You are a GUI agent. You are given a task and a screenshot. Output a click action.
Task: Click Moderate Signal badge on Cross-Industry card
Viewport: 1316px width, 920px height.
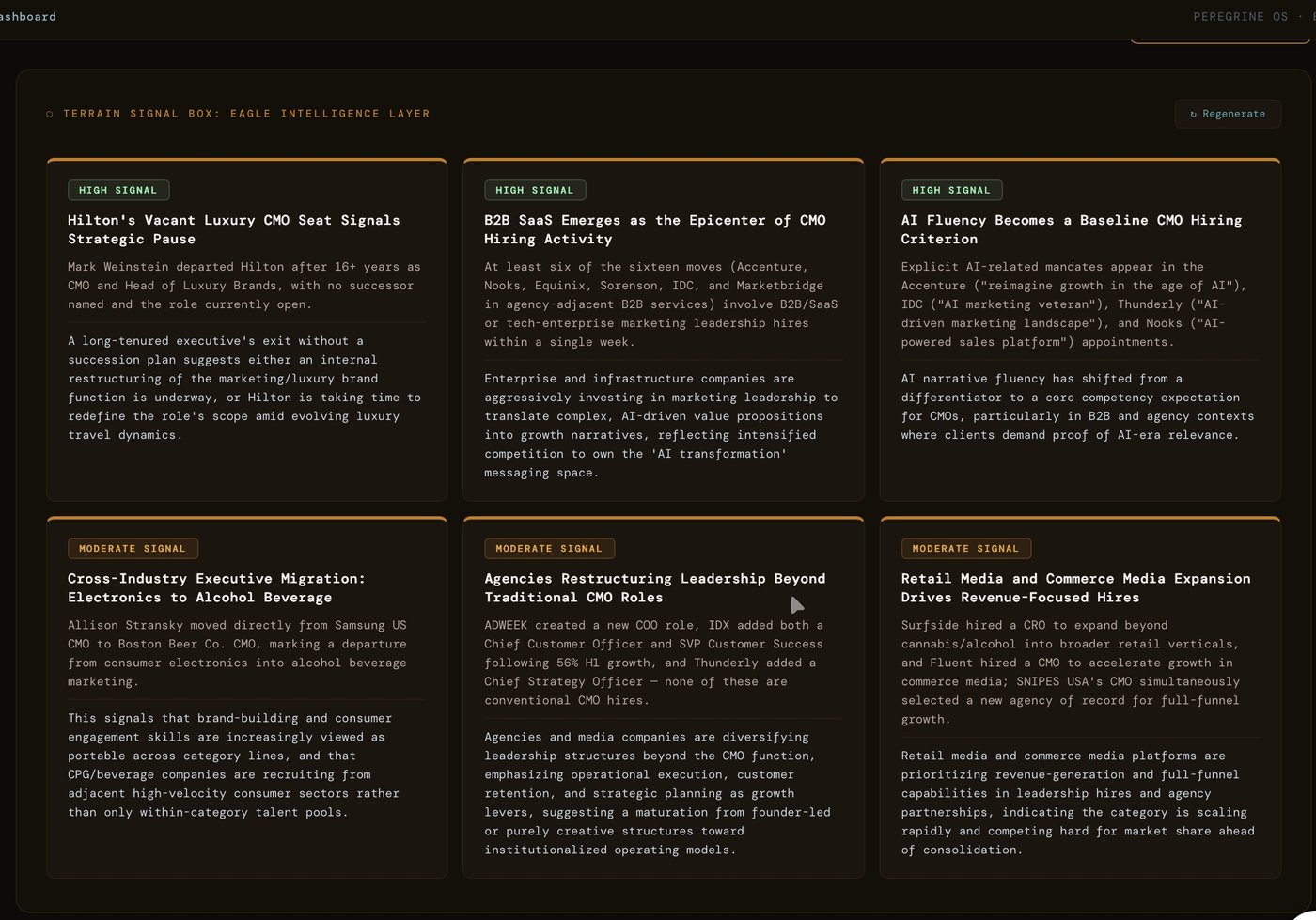[x=133, y=548]
